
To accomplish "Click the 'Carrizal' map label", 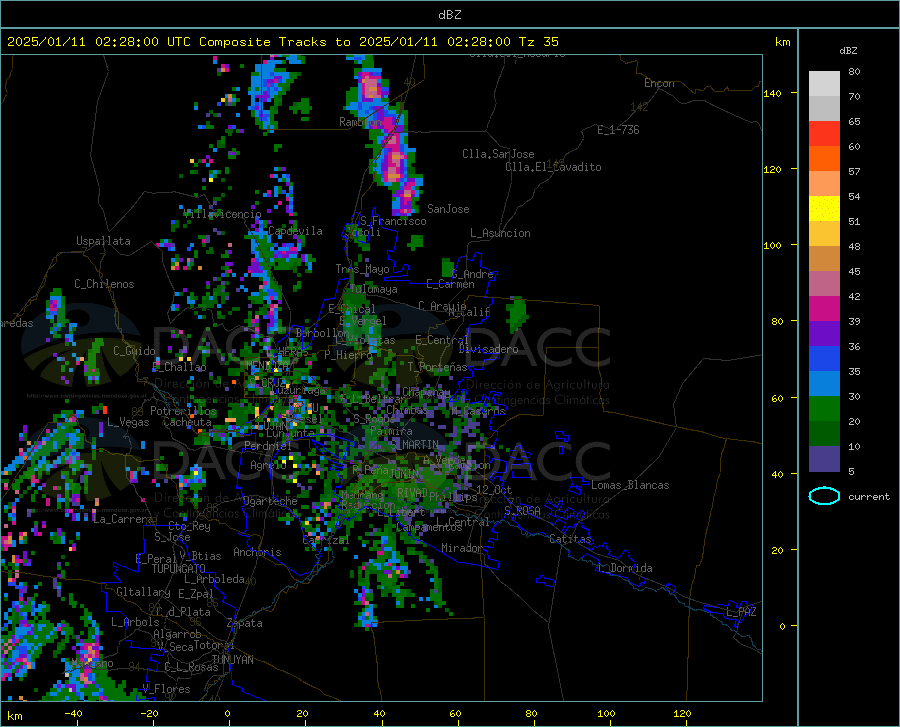I will coord(325,540).
